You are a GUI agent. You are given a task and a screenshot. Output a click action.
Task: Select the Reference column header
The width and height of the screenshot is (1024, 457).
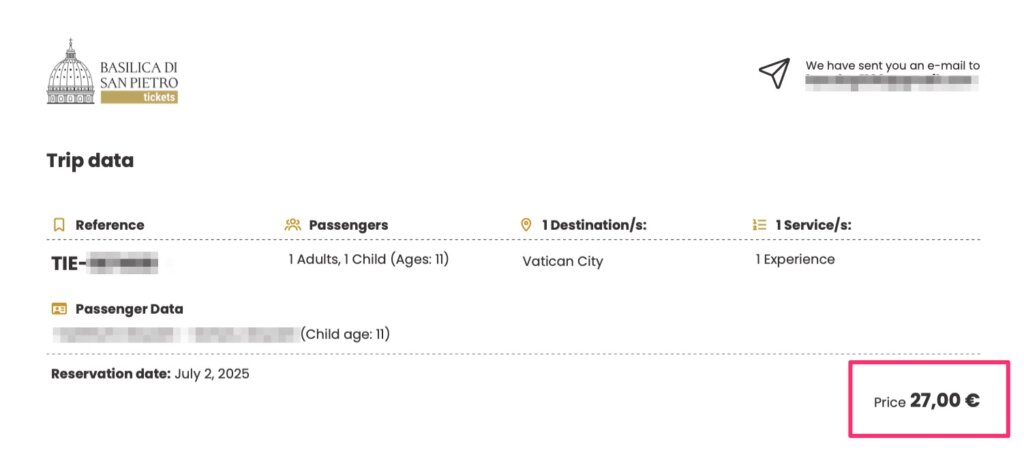[x=109, y=225]
